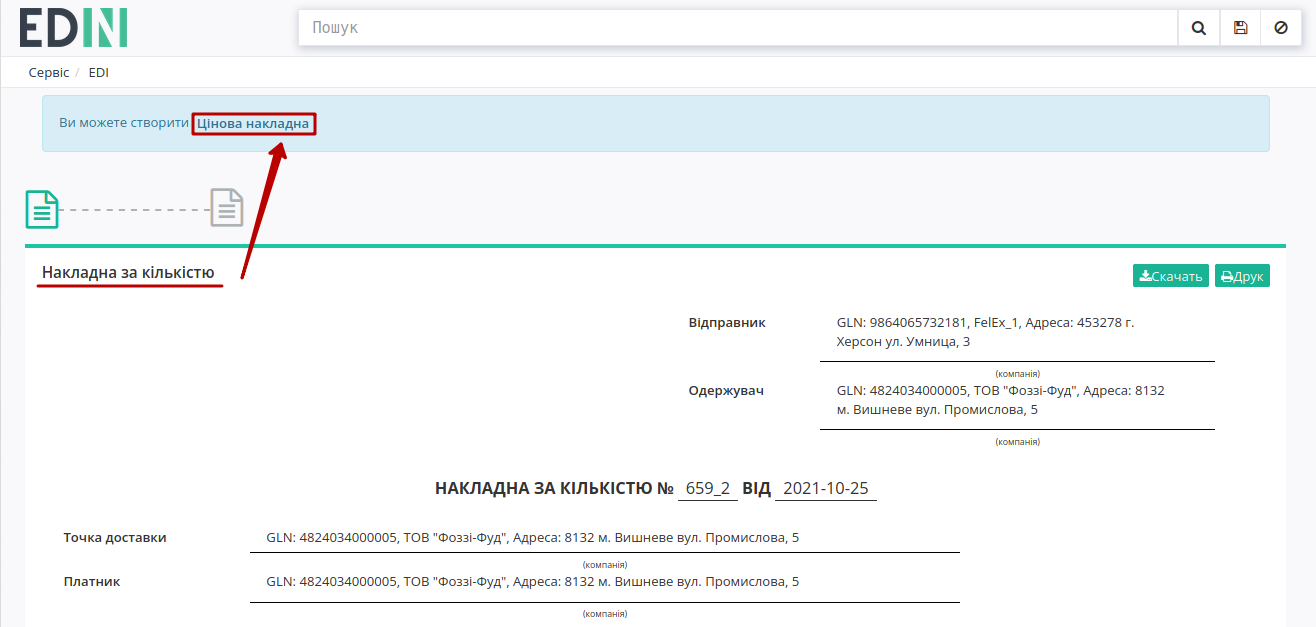This screenshot has width=1316, height=627.
Task: Open the EDI breadcrumb
Action: [98, 73]
